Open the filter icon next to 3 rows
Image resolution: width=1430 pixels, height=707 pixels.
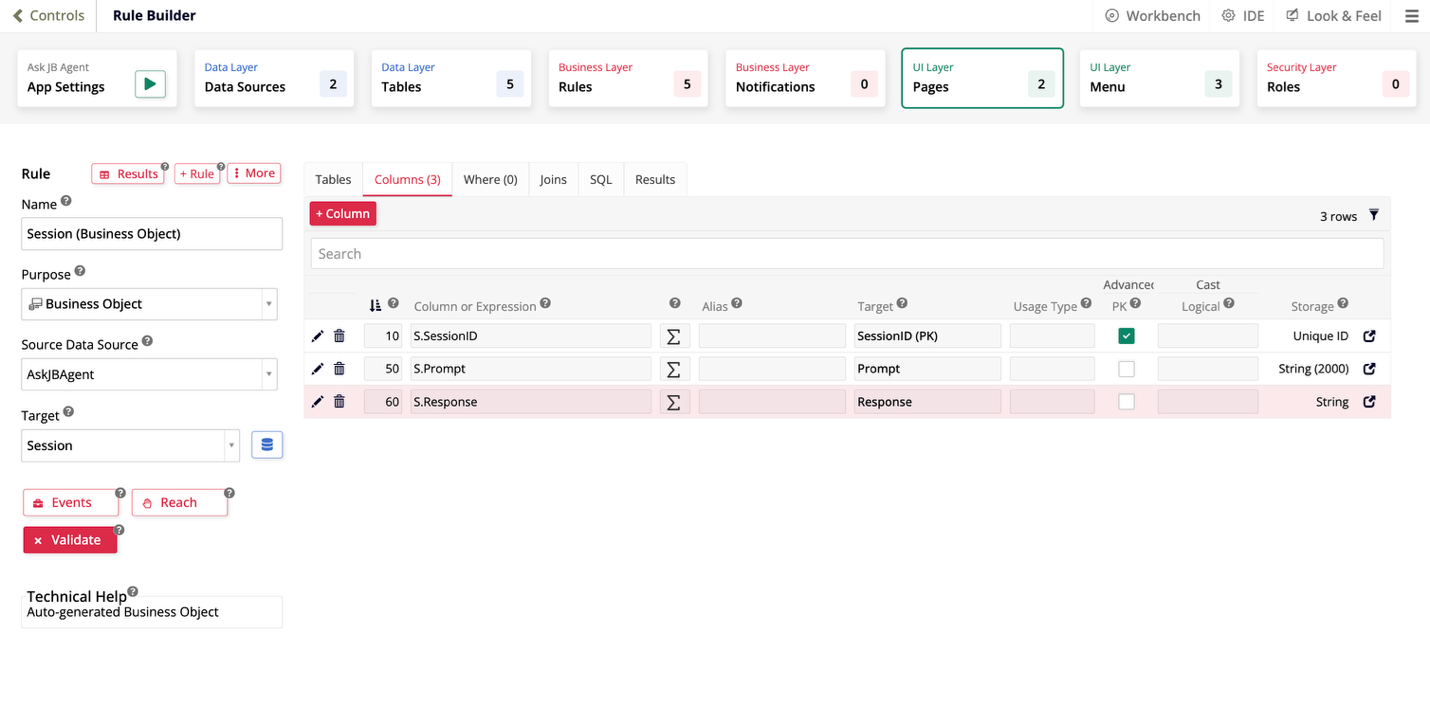click(x=1374, y=215)
